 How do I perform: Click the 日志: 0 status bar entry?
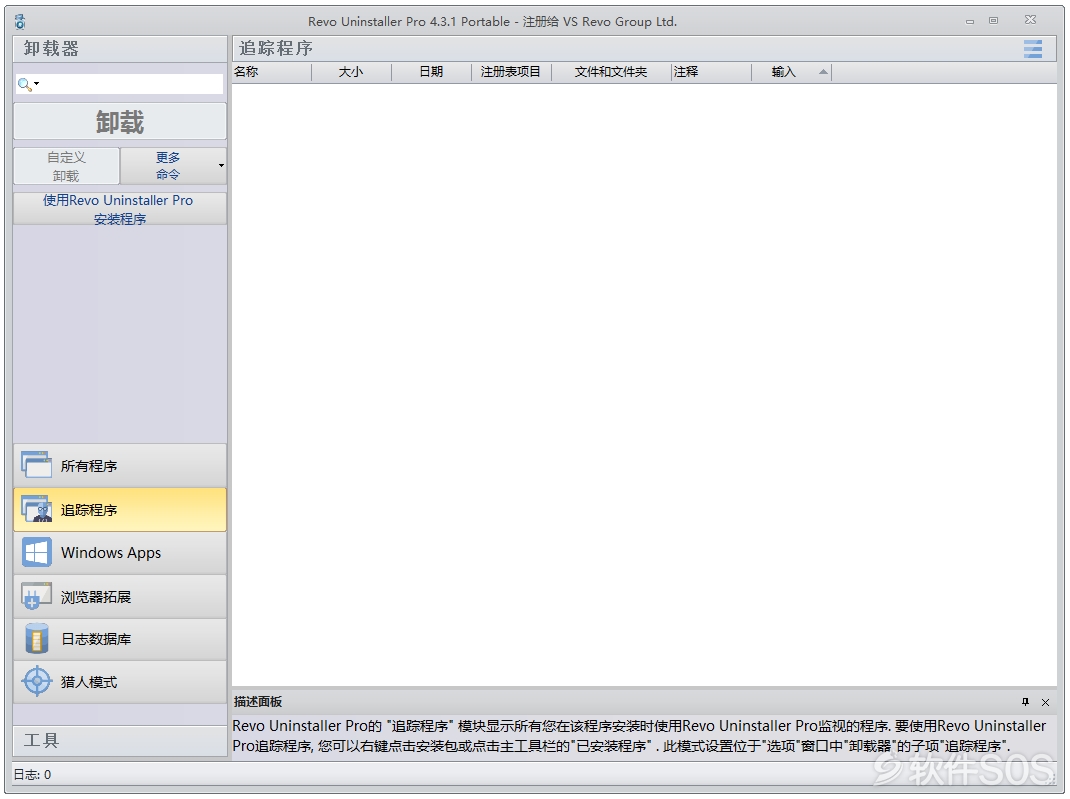tap(33, 774)
